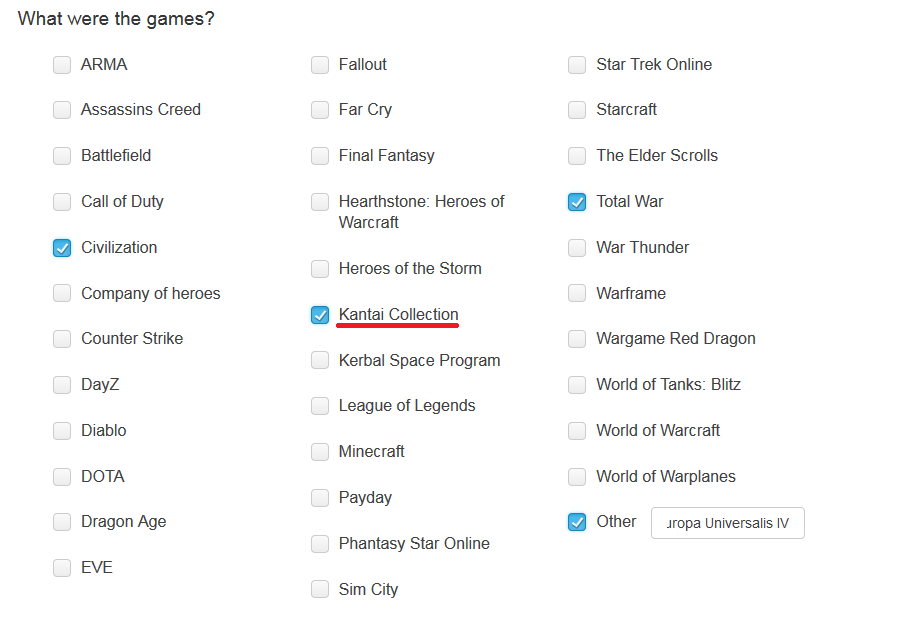Image resolution: width=912 pixels, height=625 pixels.
Task: Check the Hearthstone: Heroes of Warcraft box
Action: [320, 202]
